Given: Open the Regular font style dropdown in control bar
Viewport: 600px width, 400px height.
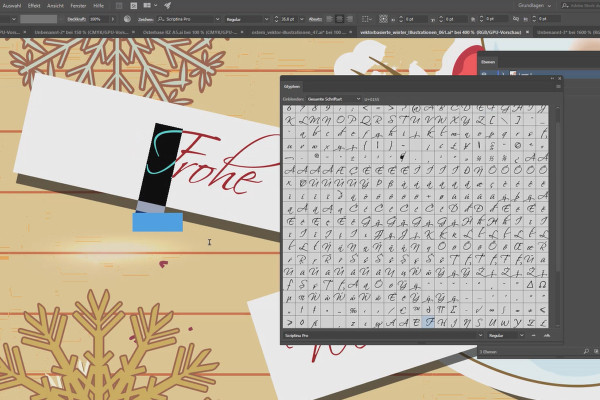Looking at the screenshot, I should tap(247, 19).
